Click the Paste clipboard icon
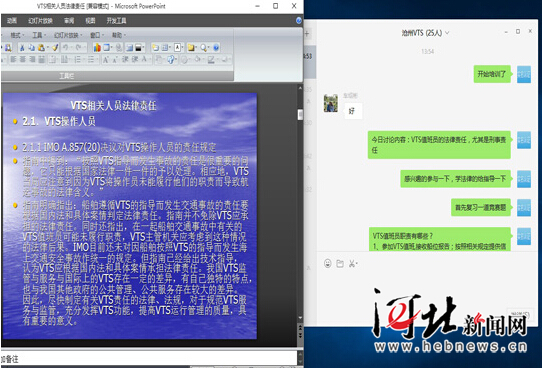This screenshot has width=542, height=368. [x=41, y=47]
